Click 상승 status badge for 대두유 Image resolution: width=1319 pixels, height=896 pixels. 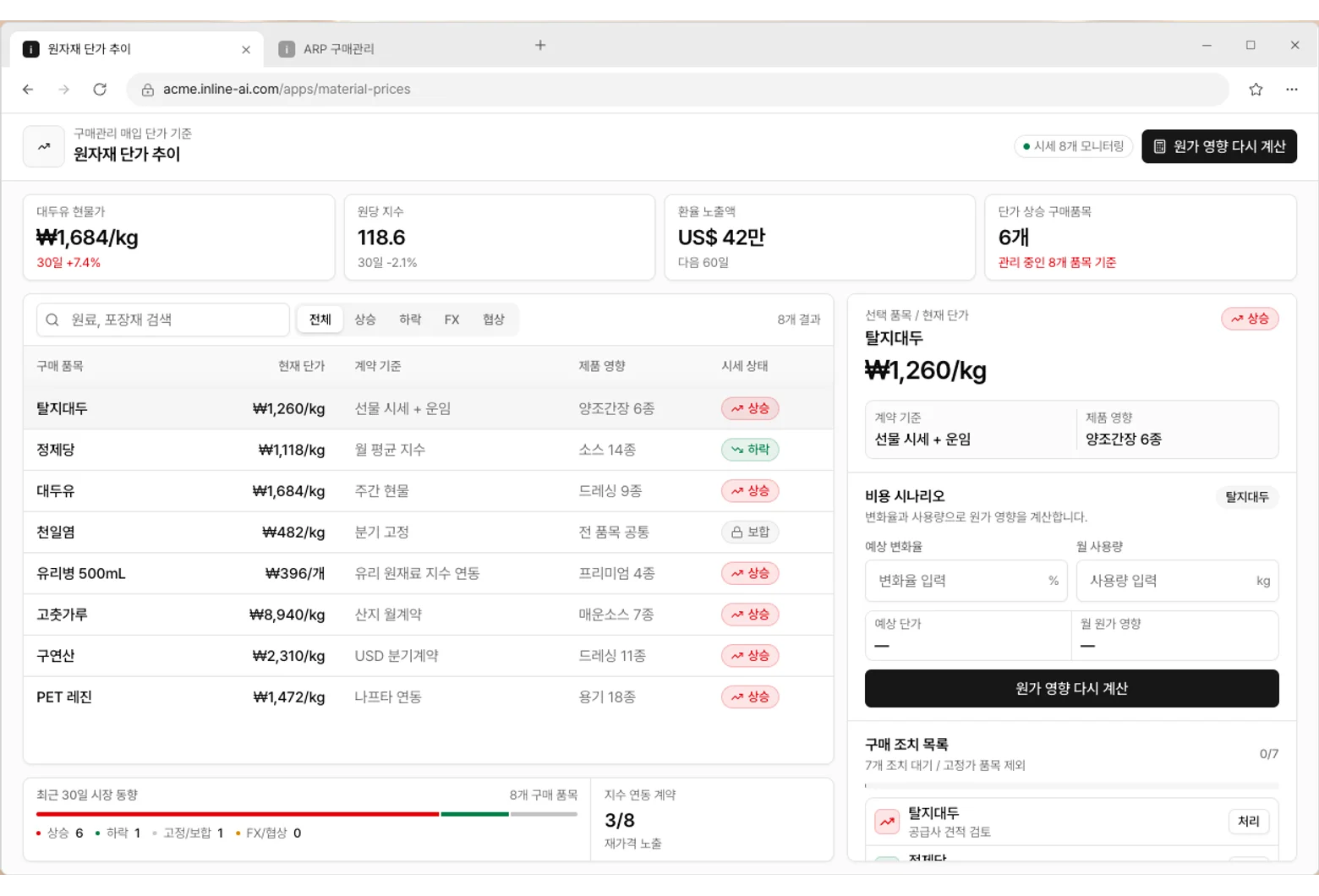click(x=750, y=491)
